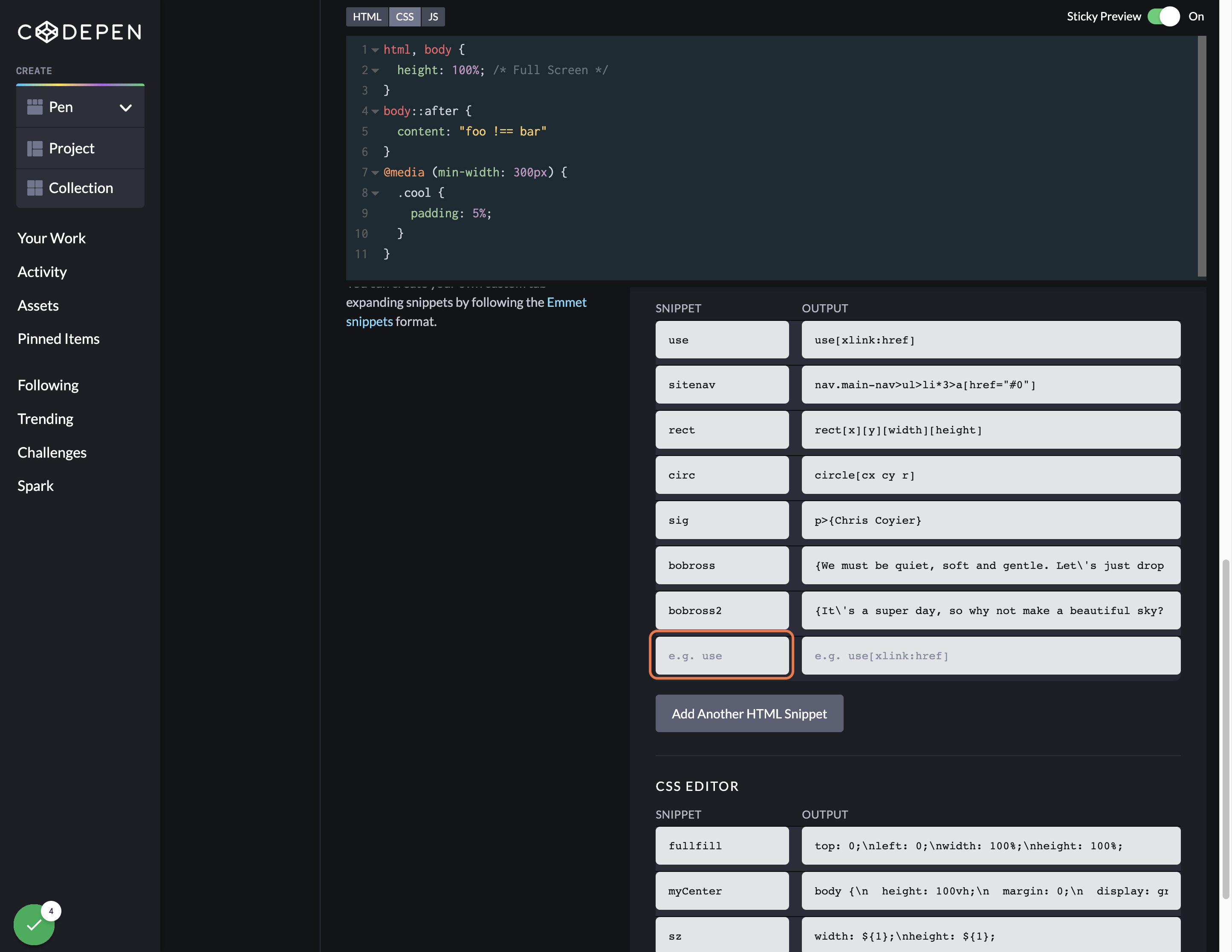Switch to the HTML tab

(x=367, y=16)
